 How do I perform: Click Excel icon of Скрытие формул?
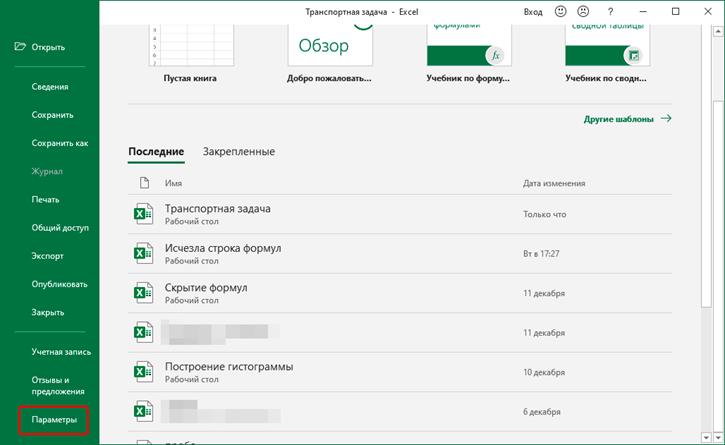coord(143,293)
